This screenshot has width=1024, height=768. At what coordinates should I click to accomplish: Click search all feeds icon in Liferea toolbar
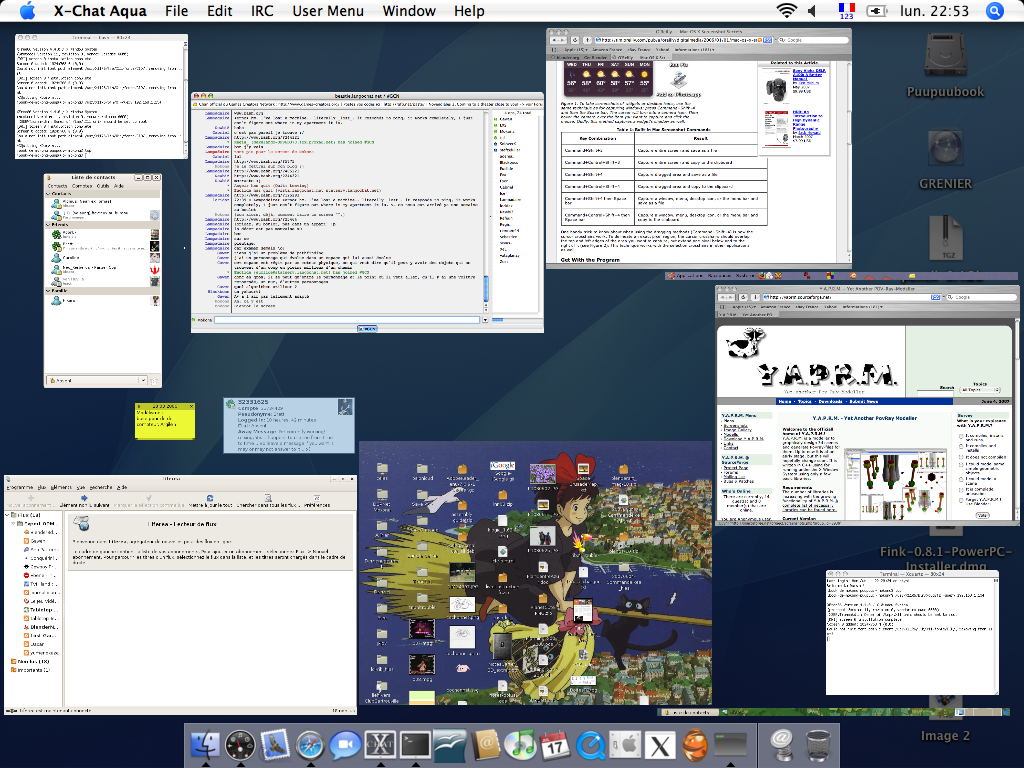tap(267, 499)
